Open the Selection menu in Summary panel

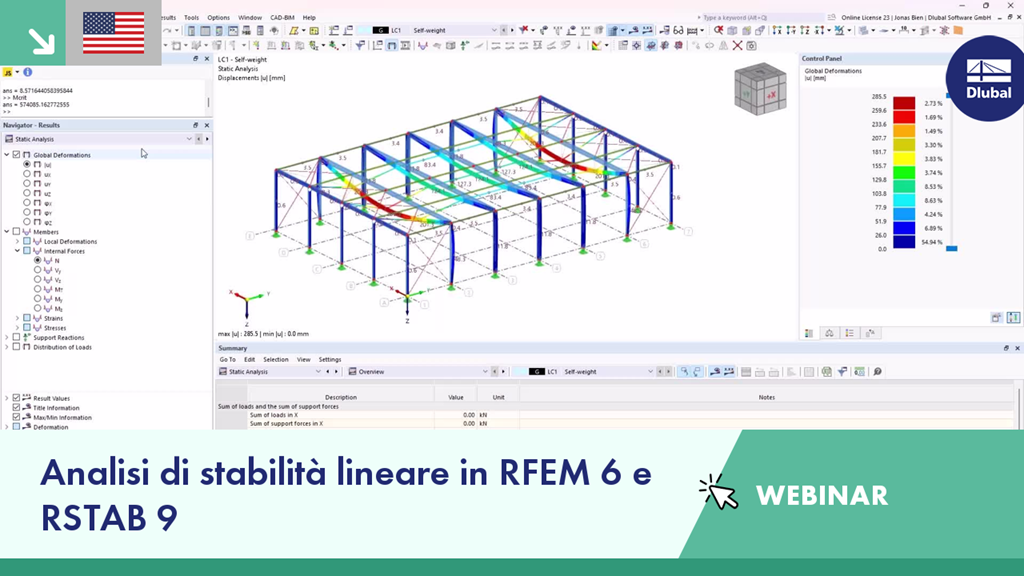(x=276, y=360)
